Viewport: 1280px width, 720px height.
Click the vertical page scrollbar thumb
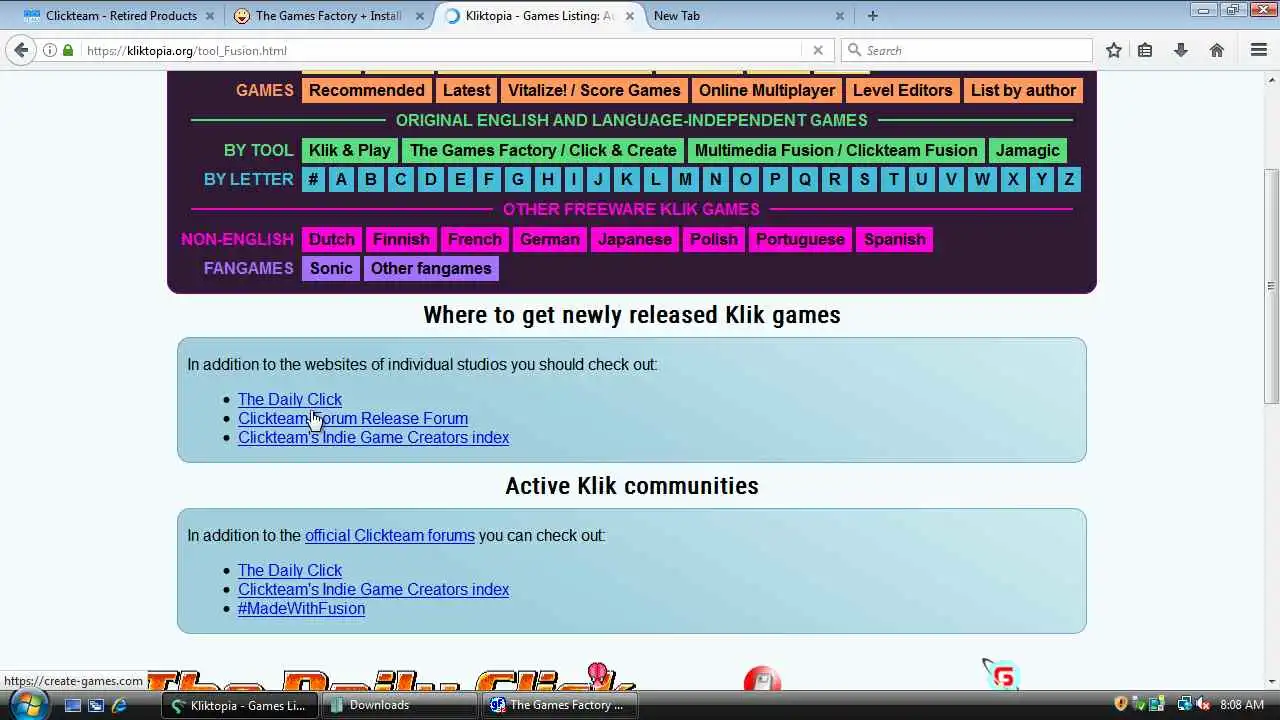(x=1271, y=285)
